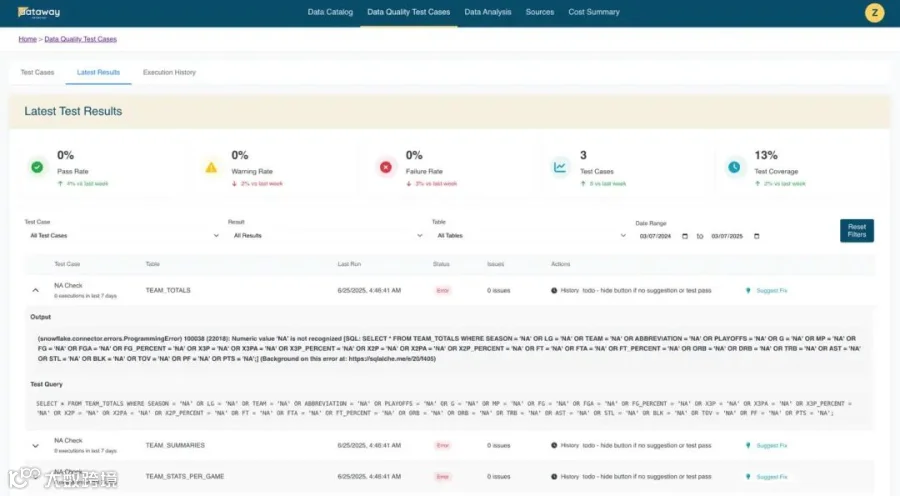Click the Issues column header
This screenshot has height=496, width=900.
495,264
